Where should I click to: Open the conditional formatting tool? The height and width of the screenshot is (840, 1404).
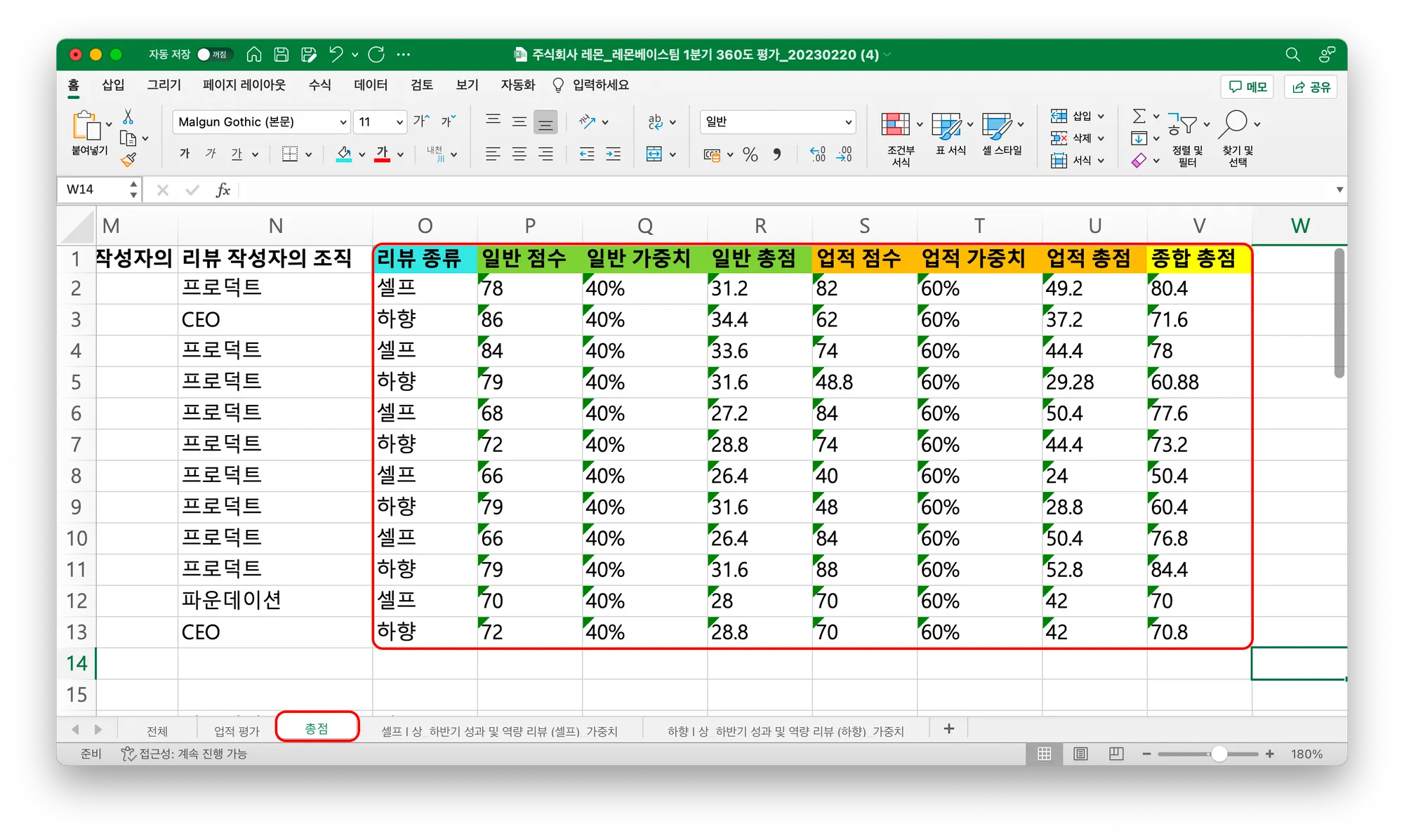tap(901, 139)
